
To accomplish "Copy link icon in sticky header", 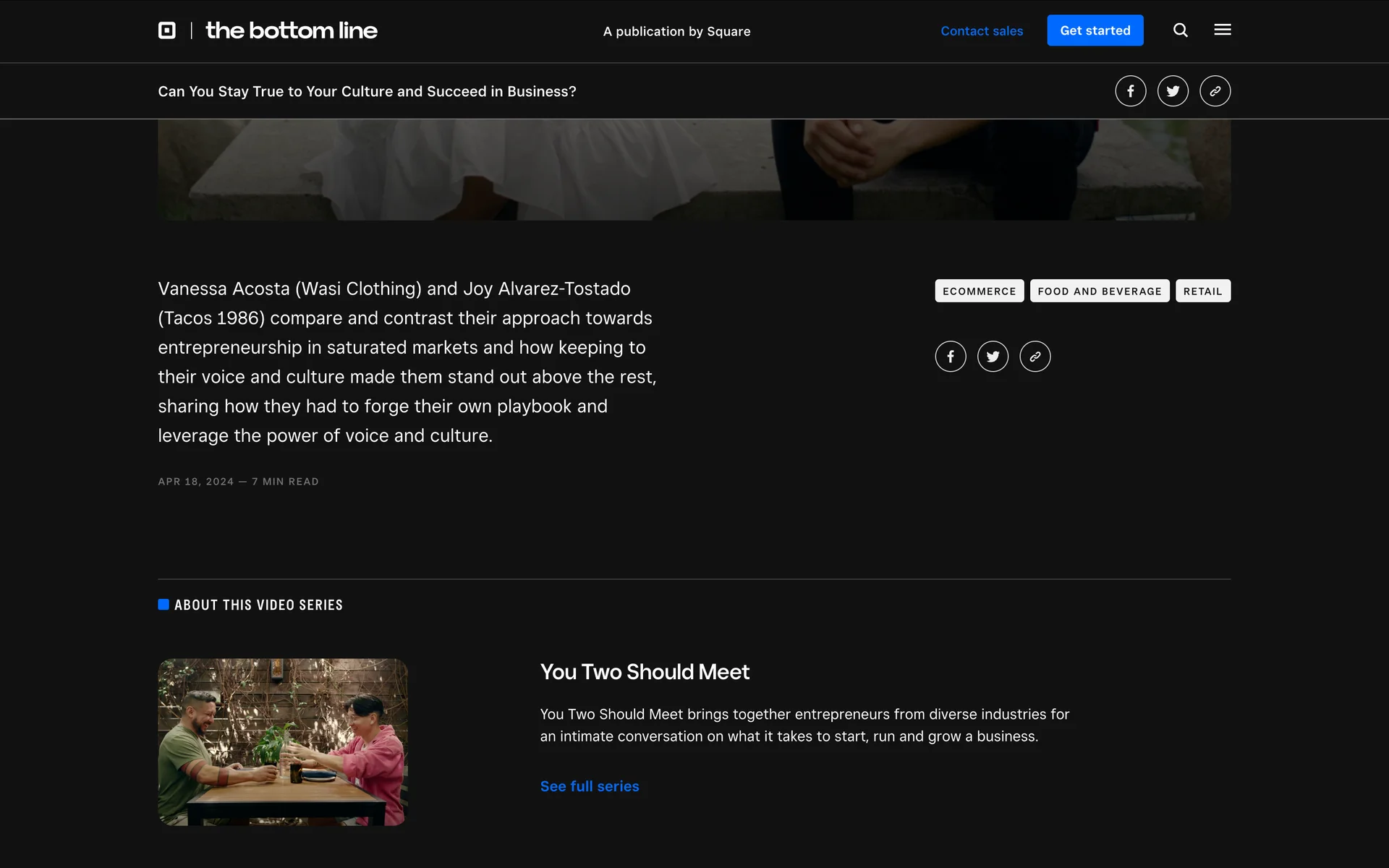I will [x=1215, y=91].
